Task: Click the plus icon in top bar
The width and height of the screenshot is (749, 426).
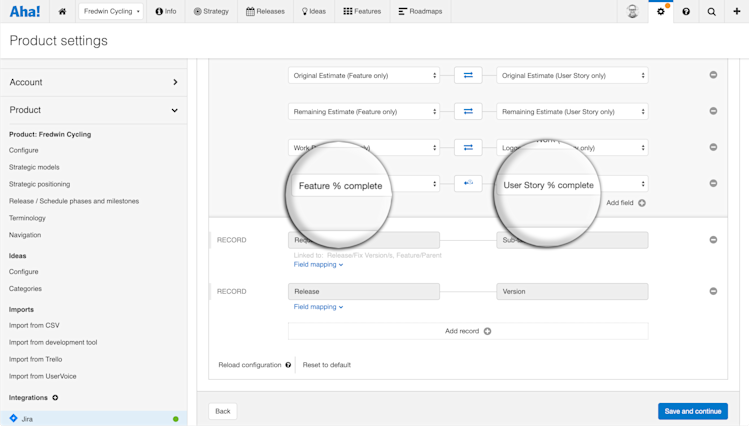Action: click(x=737, y=11)
